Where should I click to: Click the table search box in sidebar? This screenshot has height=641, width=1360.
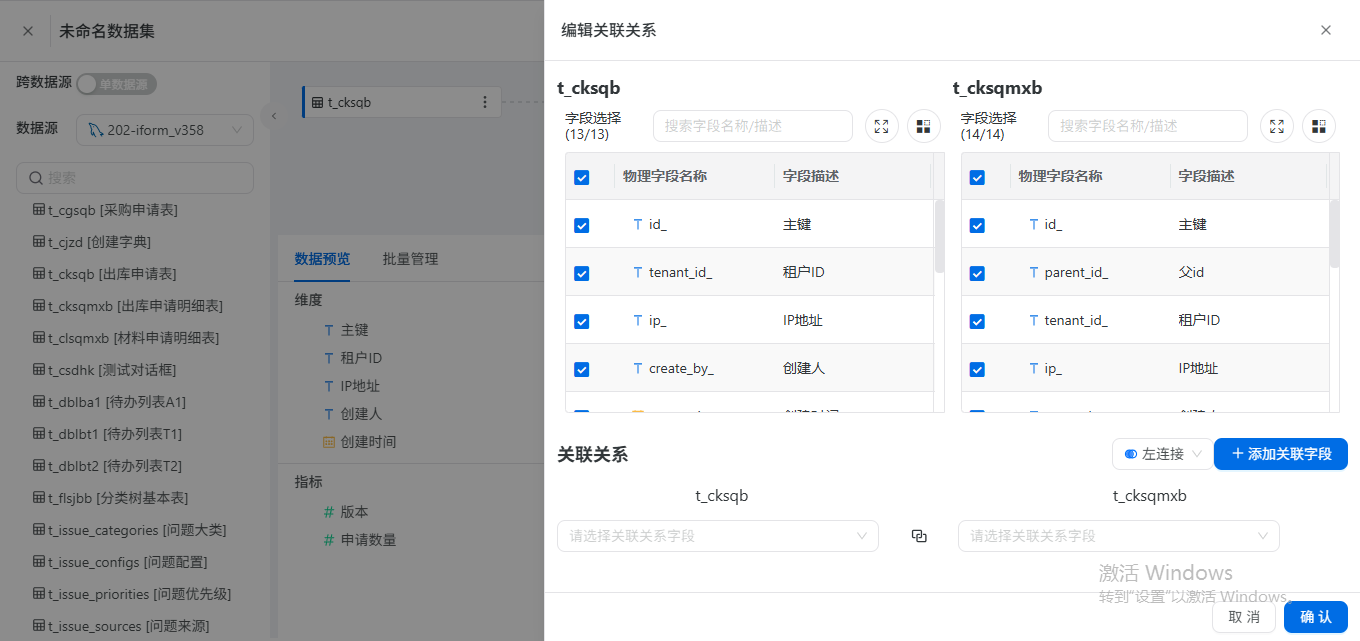(135, 178)
